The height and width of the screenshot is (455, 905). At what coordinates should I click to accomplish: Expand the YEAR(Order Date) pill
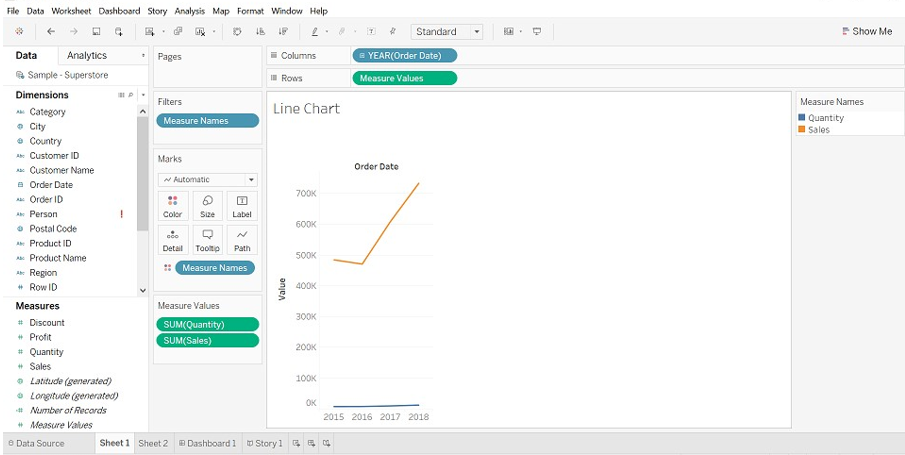(362, 55)
